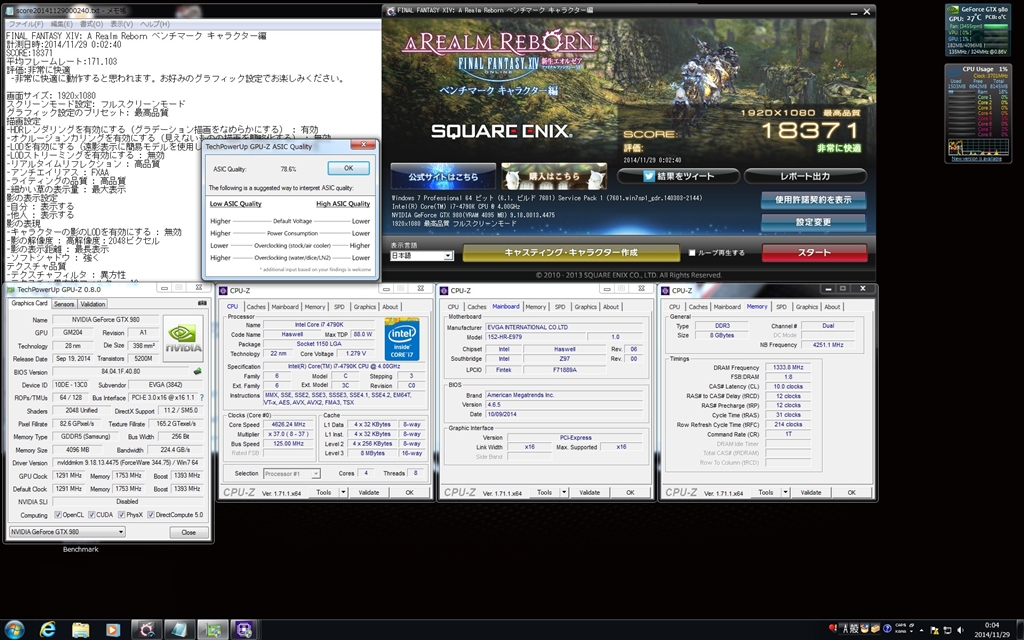Screen dimensions: 1024x640
Task: Click the network tray icon
Action: (x=948, y=630)
